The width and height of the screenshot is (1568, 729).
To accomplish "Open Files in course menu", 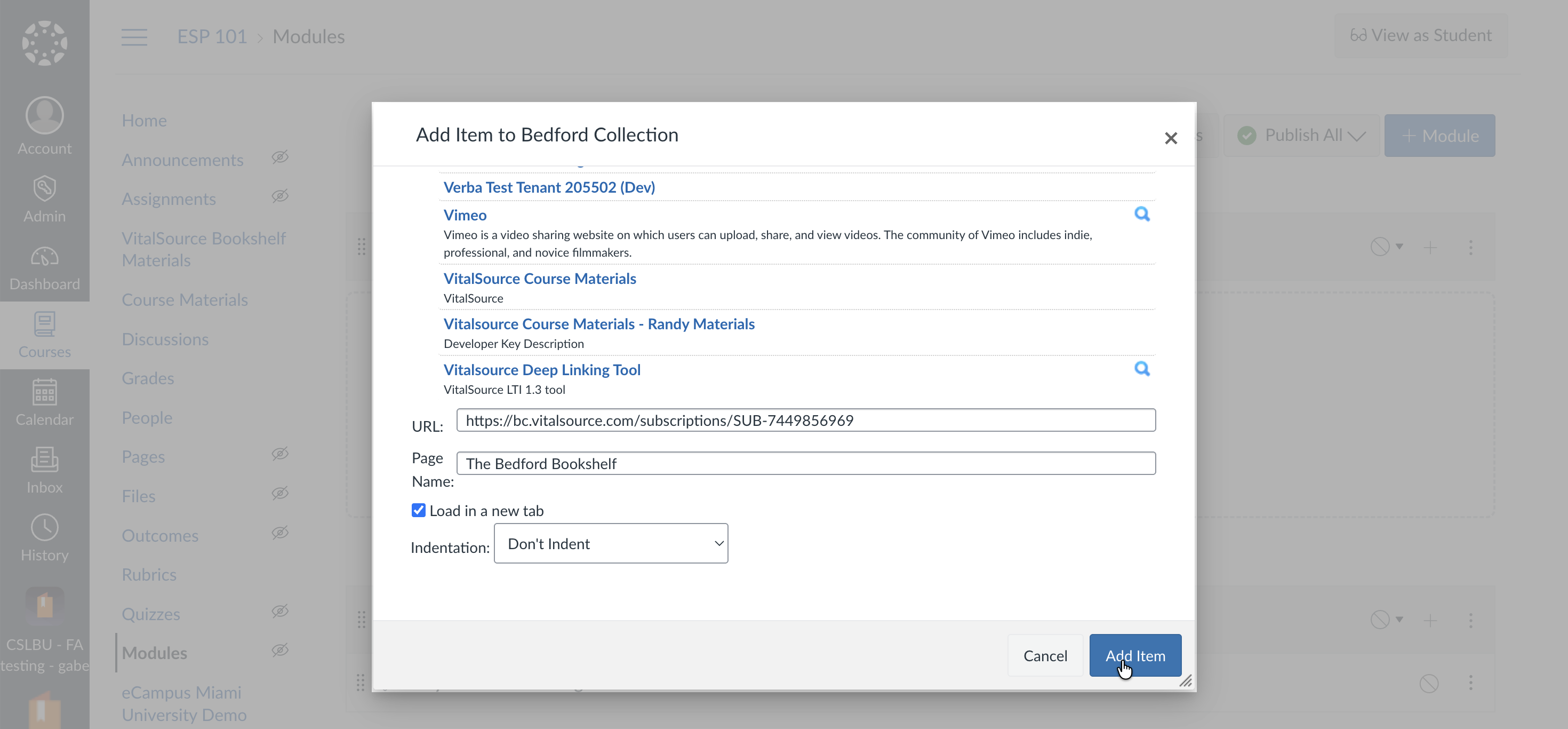I will (139, 496).
